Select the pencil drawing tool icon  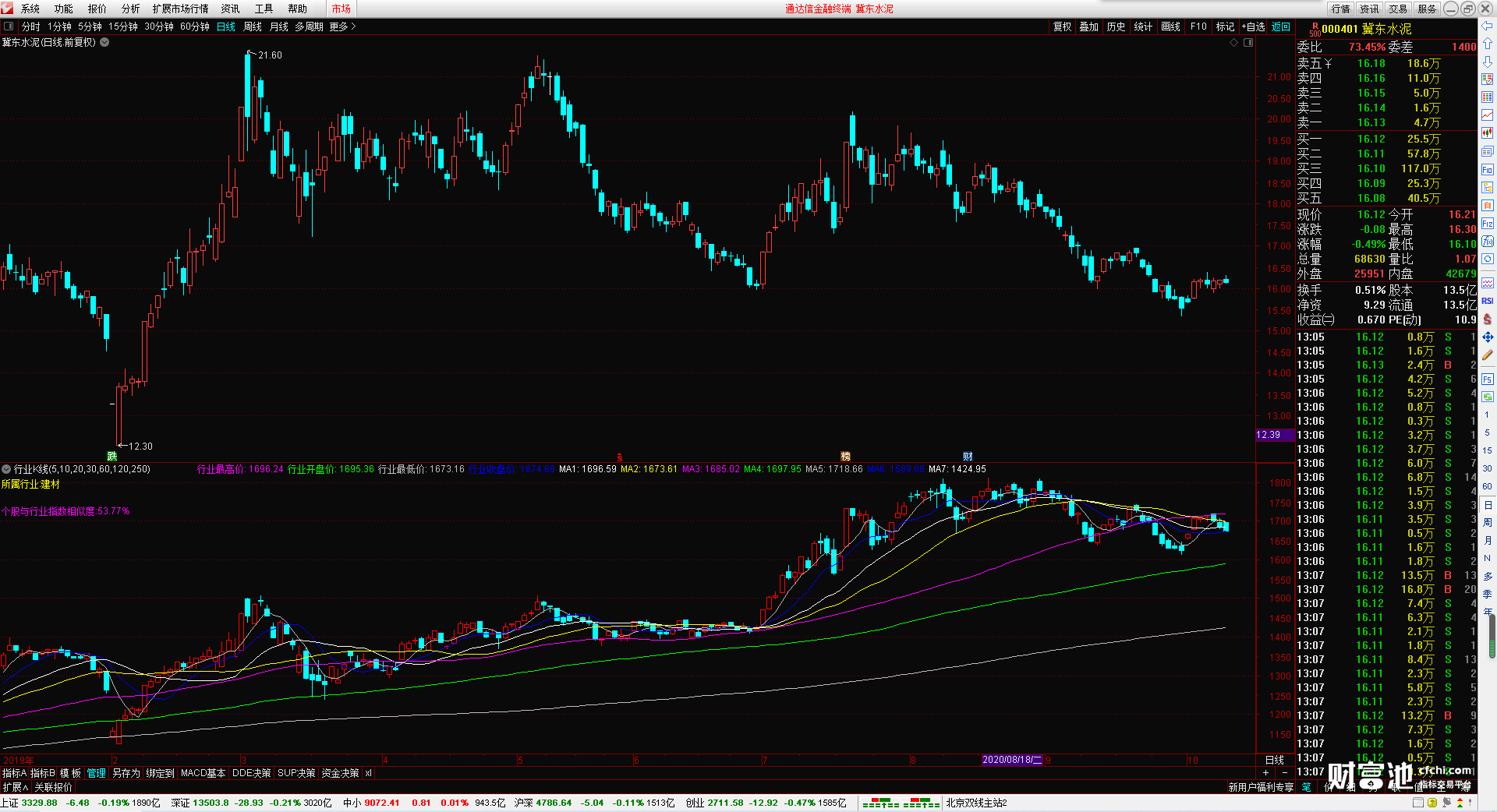tap(1488, 355)
